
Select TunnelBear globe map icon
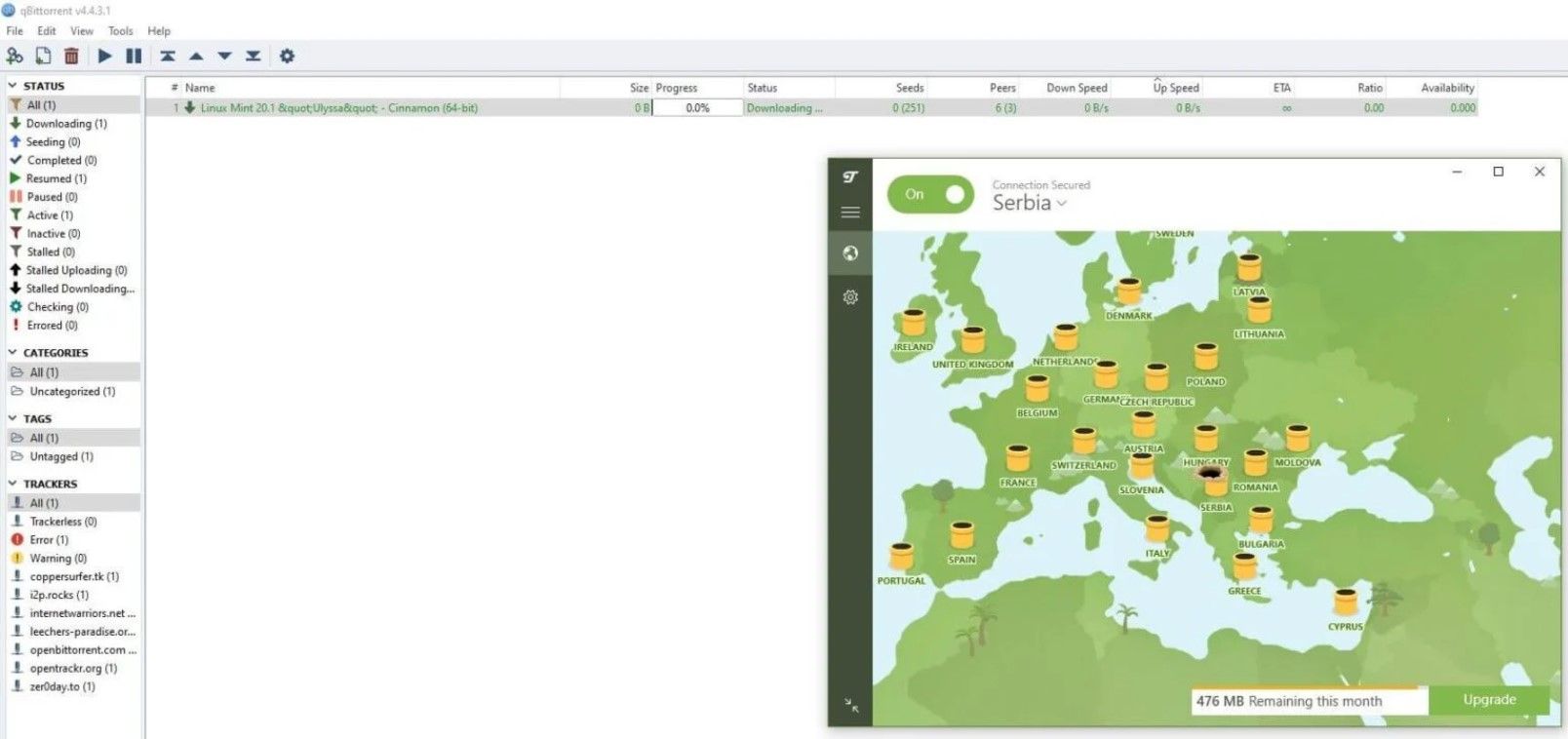click(850, 253)
